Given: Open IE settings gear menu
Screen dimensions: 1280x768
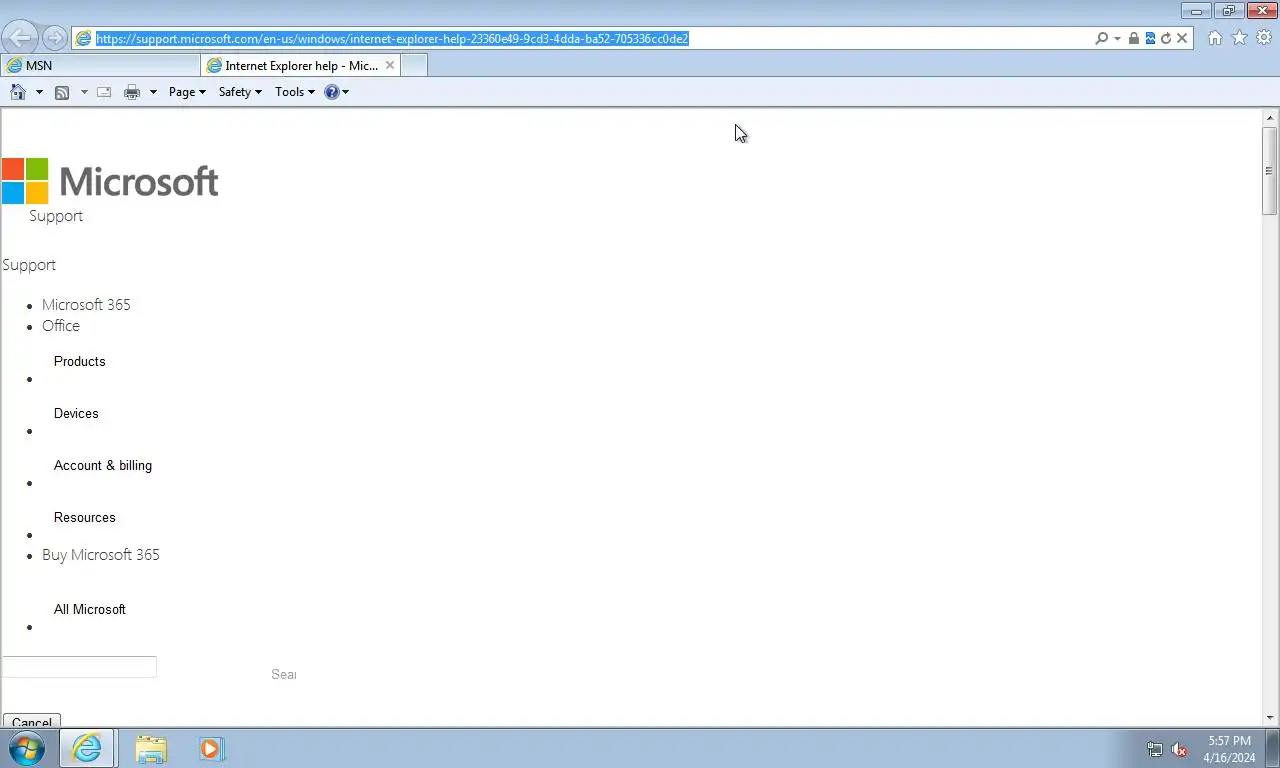Looking at the screenshot, I should (1264, 38).
